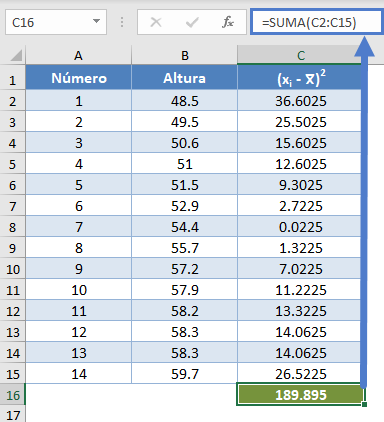Select cell with value 58.2
This screenshot has height=422, width=384.
(185, 311)
